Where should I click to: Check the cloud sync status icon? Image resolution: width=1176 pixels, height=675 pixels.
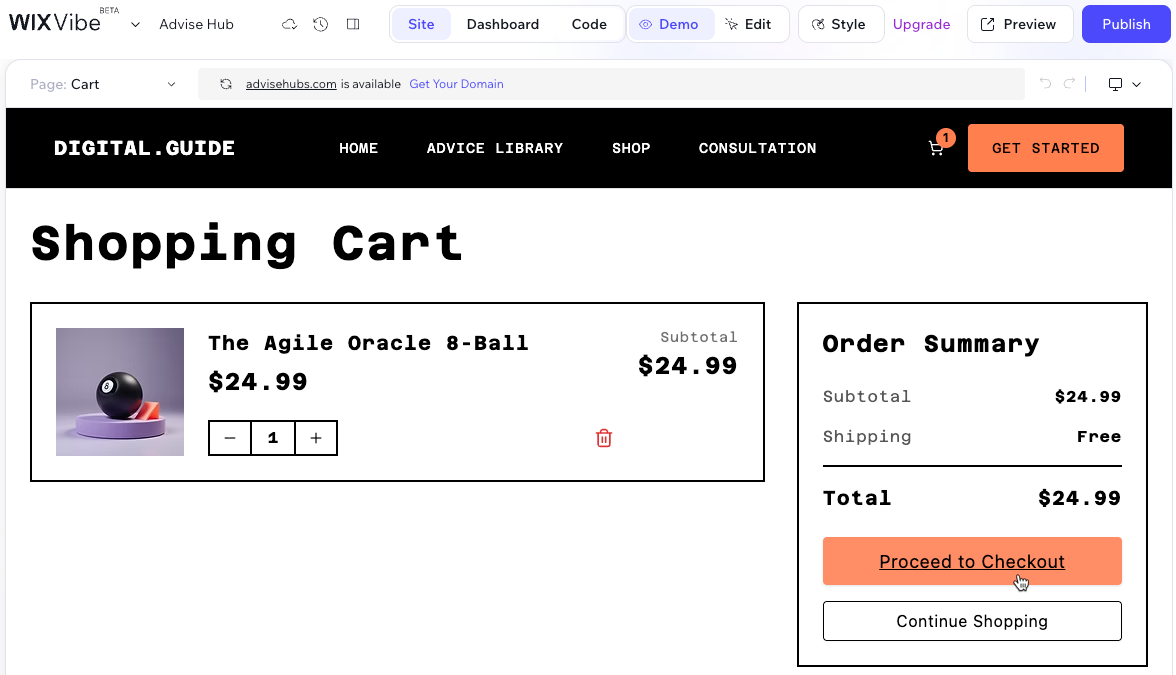(289, 24)
